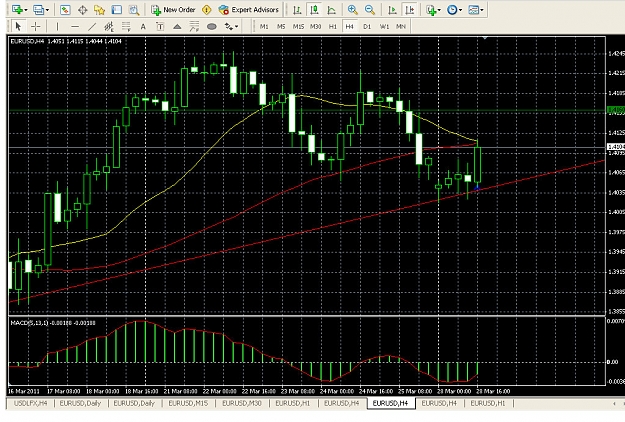Open the Navigator folder-star icon
625x422 pixels.
pyautogui.click(x=99, y=10)
